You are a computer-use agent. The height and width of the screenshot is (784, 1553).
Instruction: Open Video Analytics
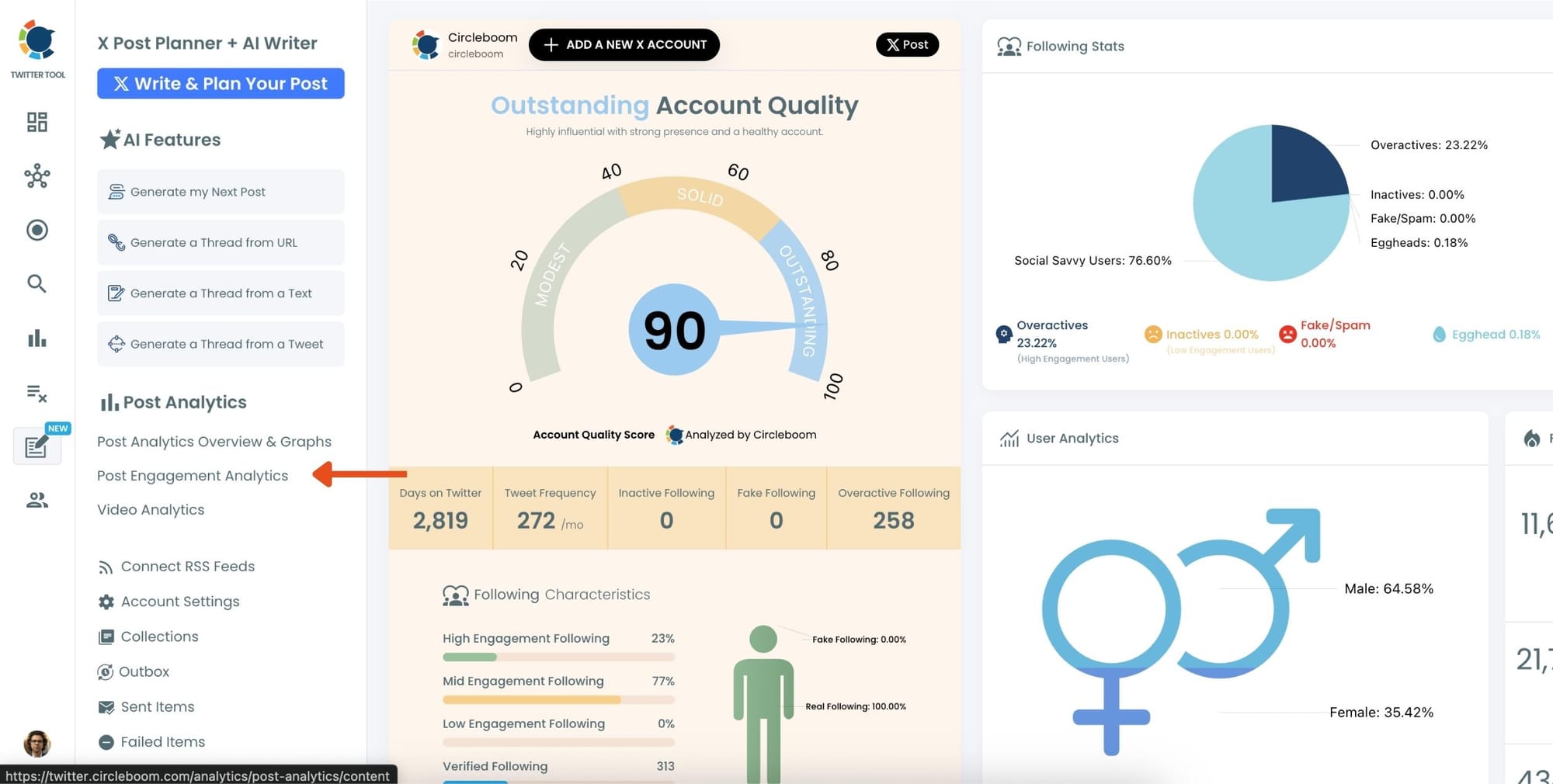(150, 509)
